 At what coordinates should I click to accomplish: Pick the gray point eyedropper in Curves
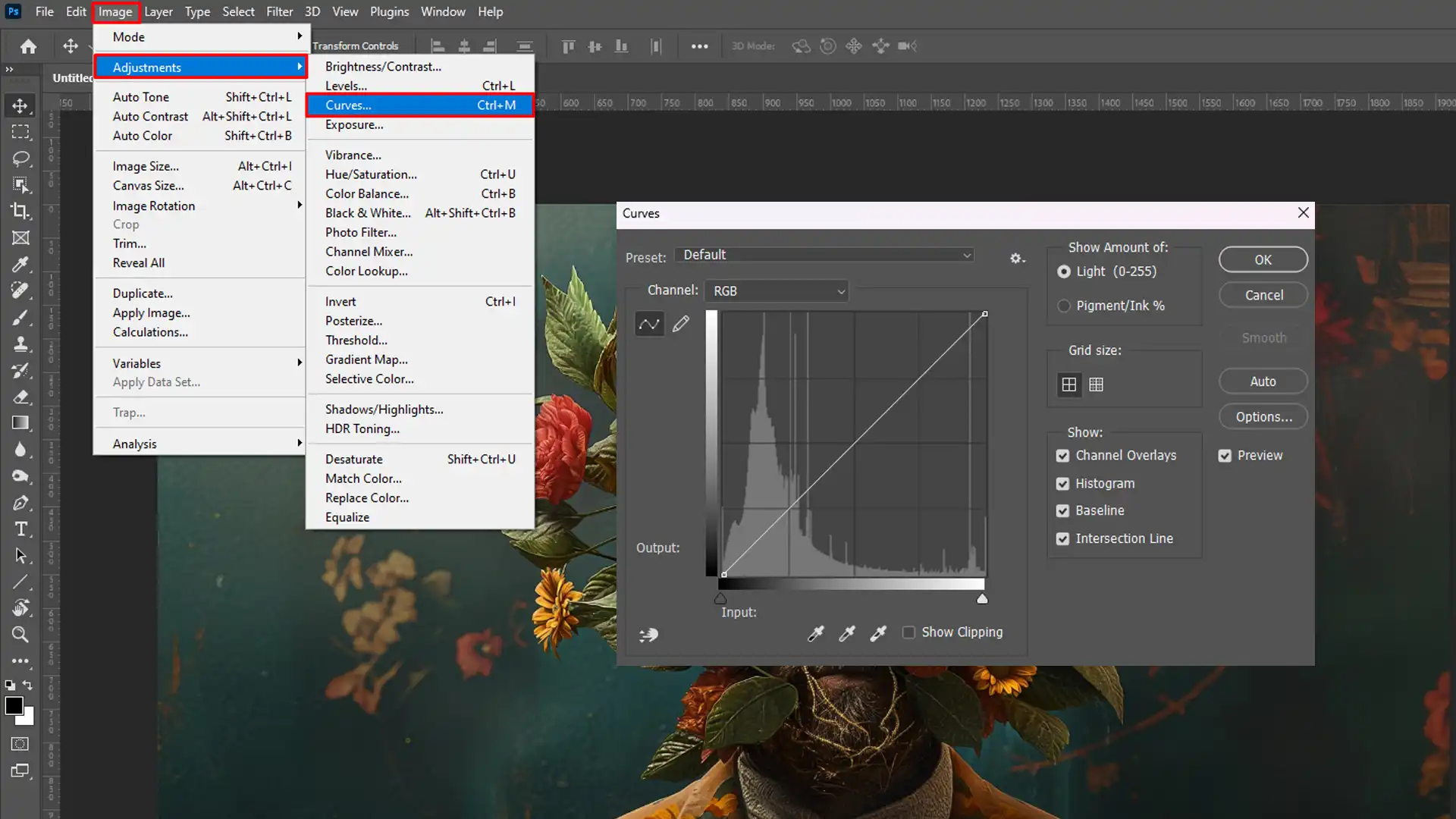847,633
